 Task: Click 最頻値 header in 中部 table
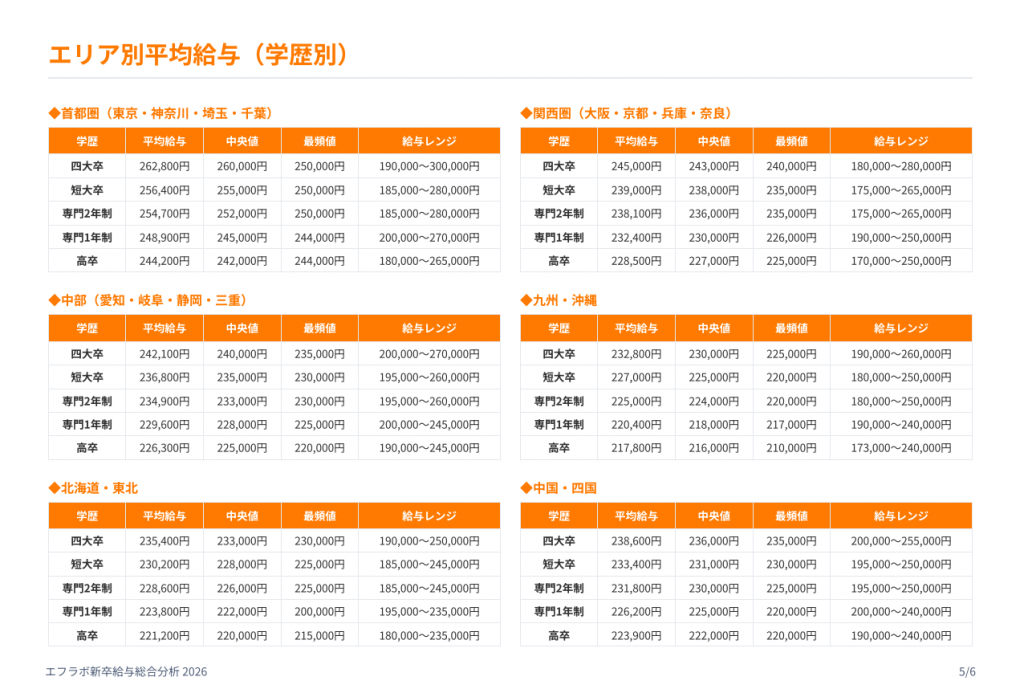319,328
